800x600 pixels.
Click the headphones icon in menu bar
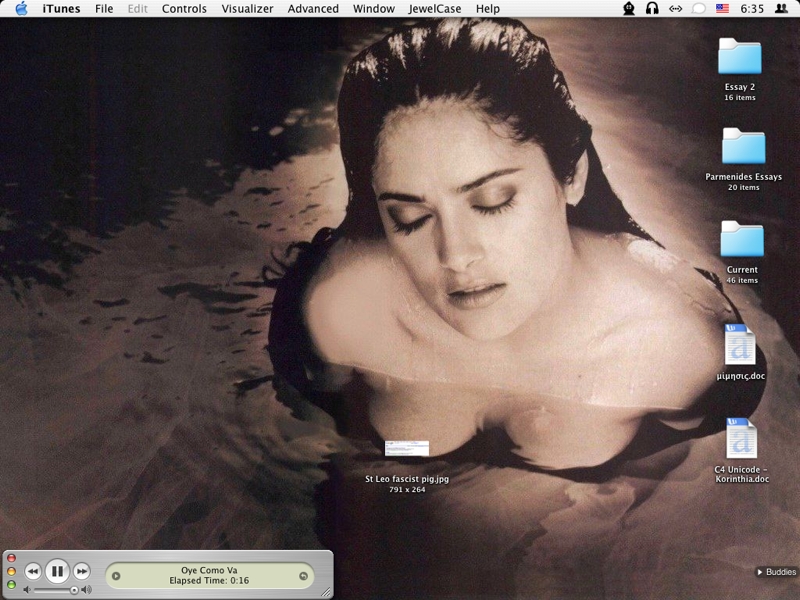652,9
